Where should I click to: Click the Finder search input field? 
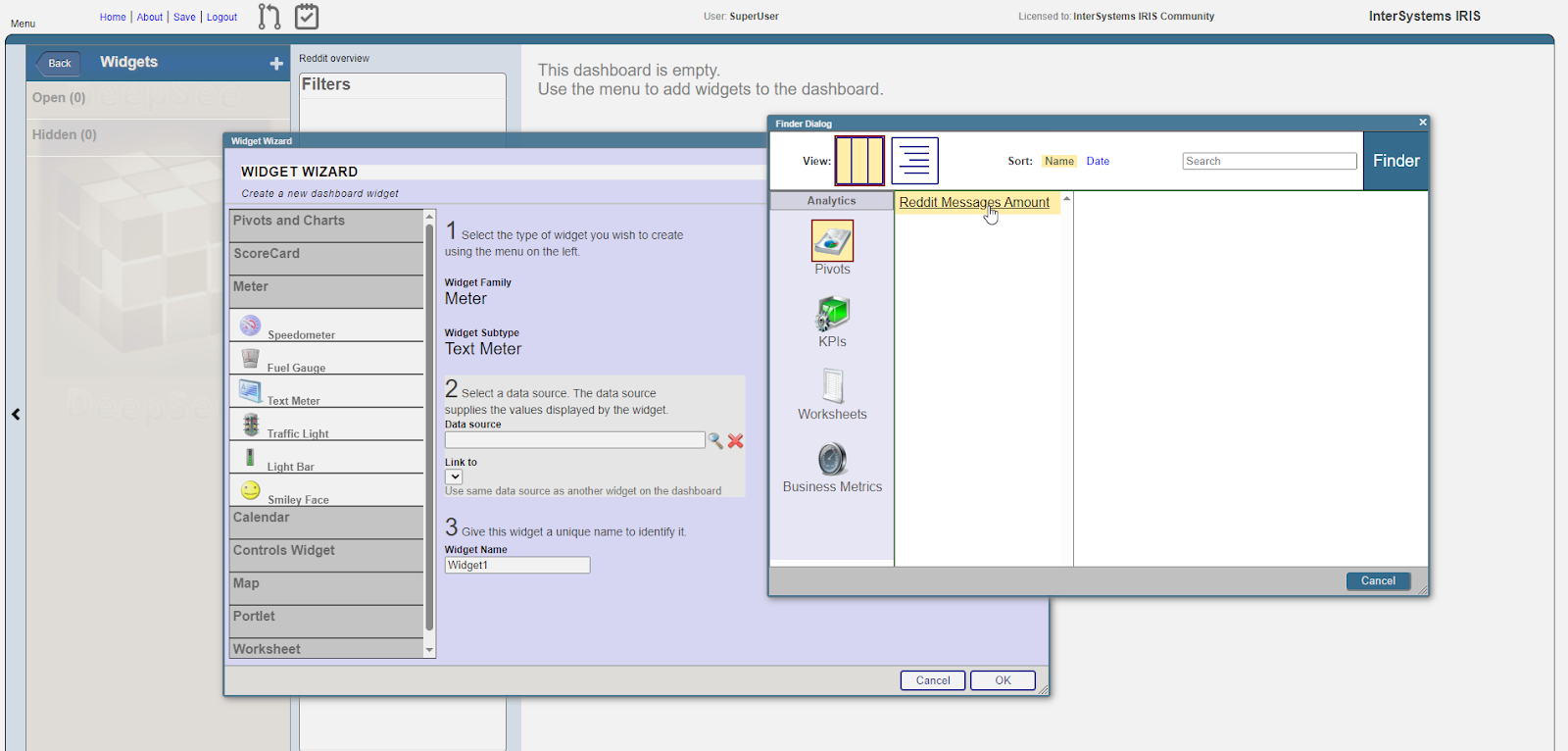1269,161
